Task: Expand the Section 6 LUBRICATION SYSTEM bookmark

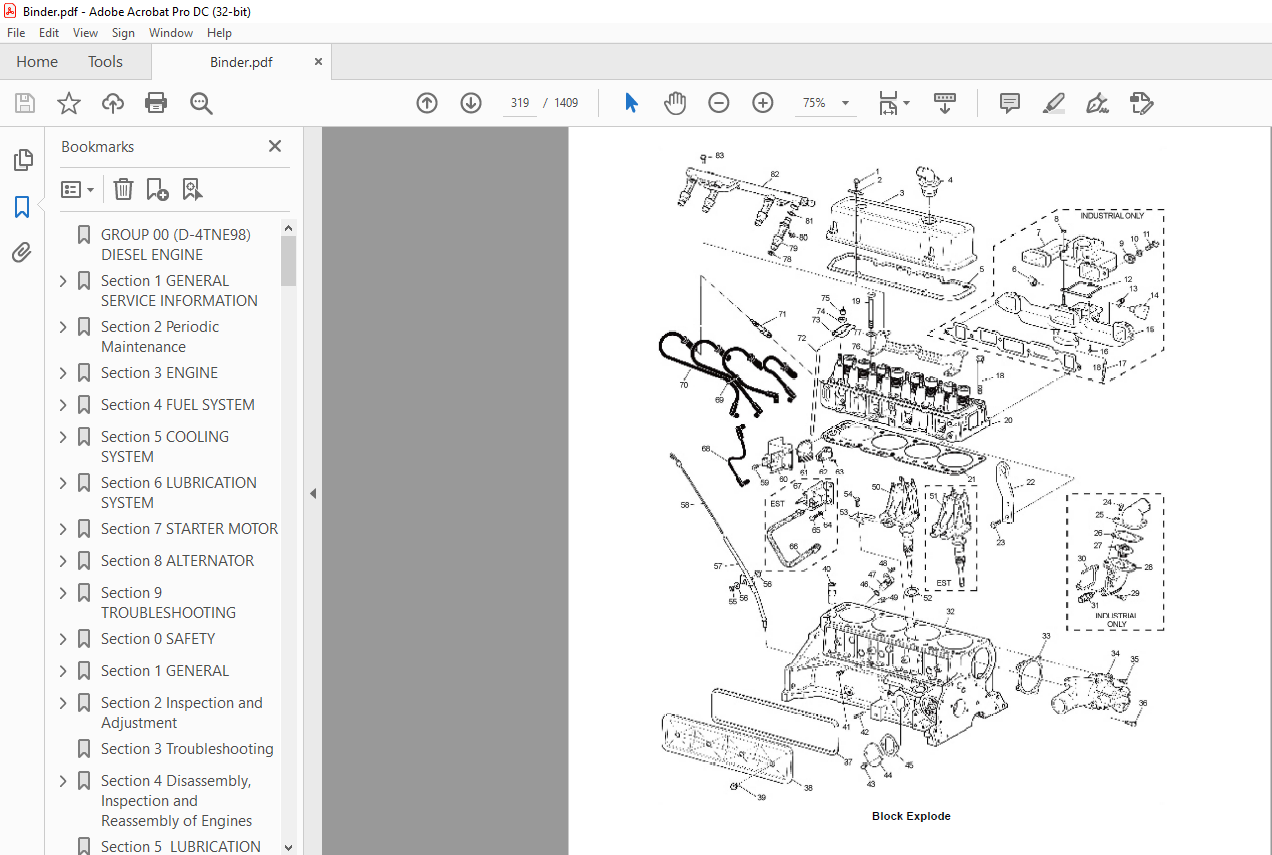Action: coord(63,483)
